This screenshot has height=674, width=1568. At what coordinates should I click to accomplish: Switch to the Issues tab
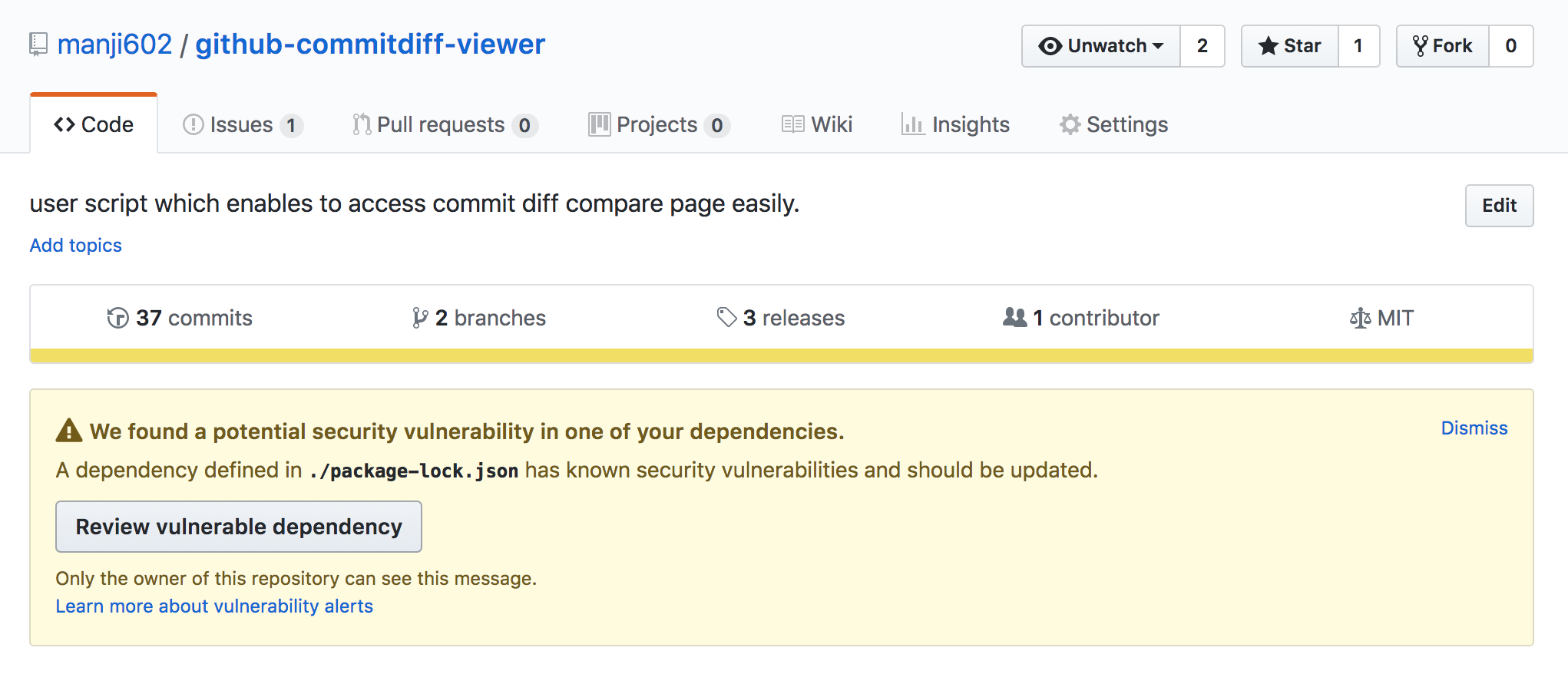(243, 124)
